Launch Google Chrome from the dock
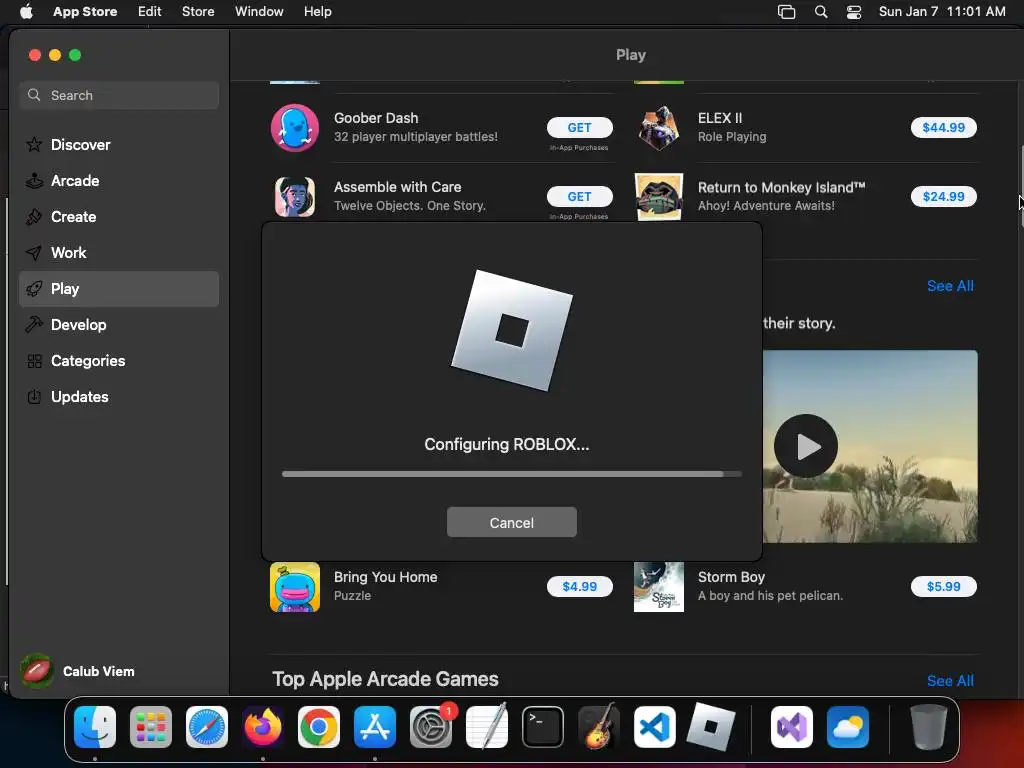Image resolution: width=1024 pixels, height=768 pixels. click(x=319, y=727)
